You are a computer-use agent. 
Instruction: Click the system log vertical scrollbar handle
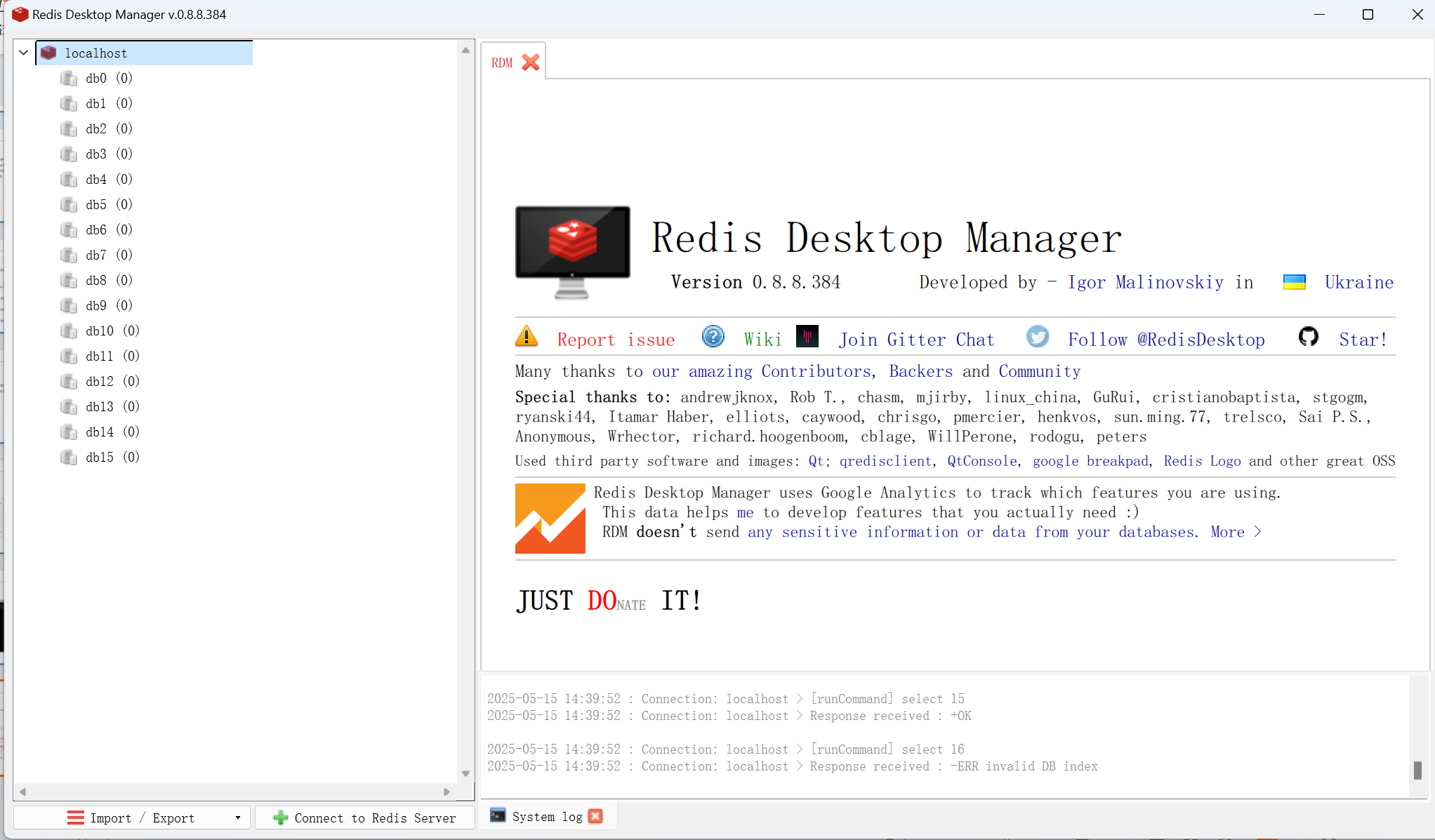click(x=1417, y=770)
